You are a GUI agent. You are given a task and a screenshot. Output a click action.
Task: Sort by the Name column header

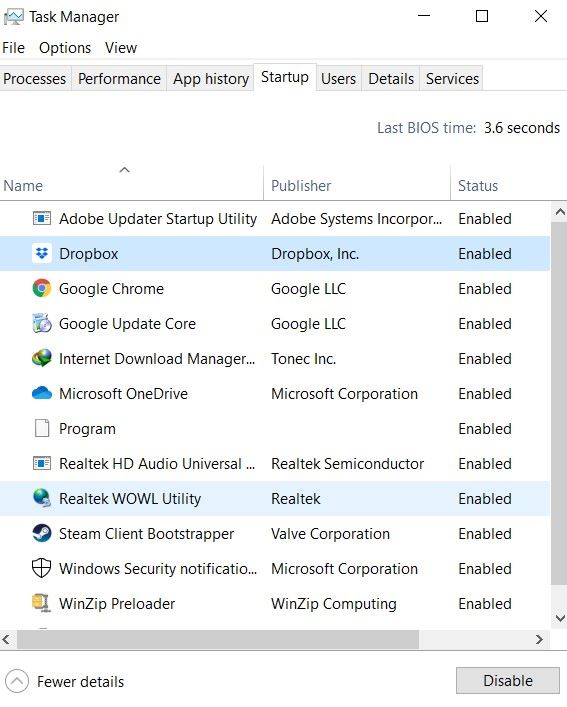(131, 183)
